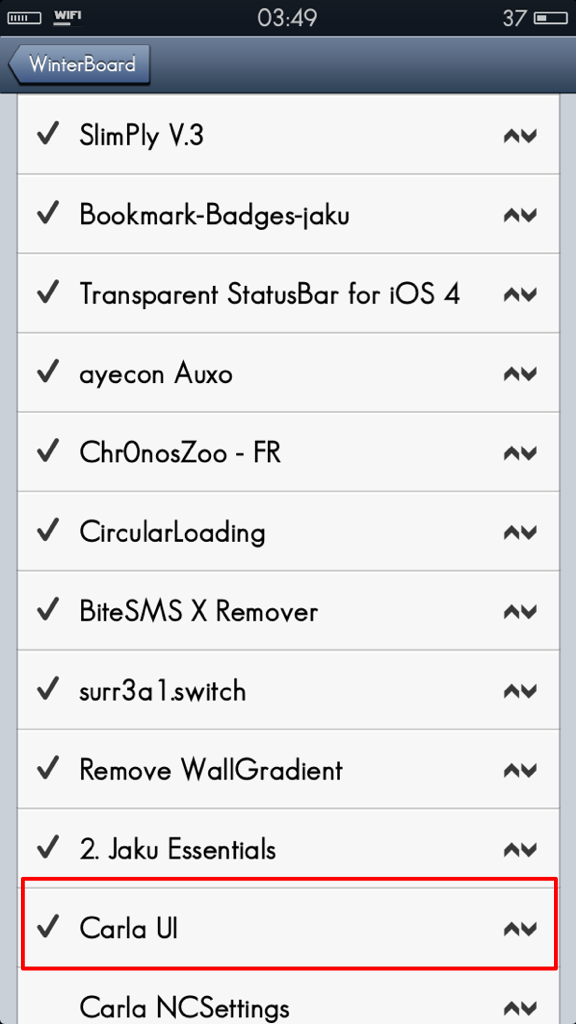The height and width of the screenshot is (1024, 576).
Task: Select the ayecon Auxo list entry
Action: 288,373
